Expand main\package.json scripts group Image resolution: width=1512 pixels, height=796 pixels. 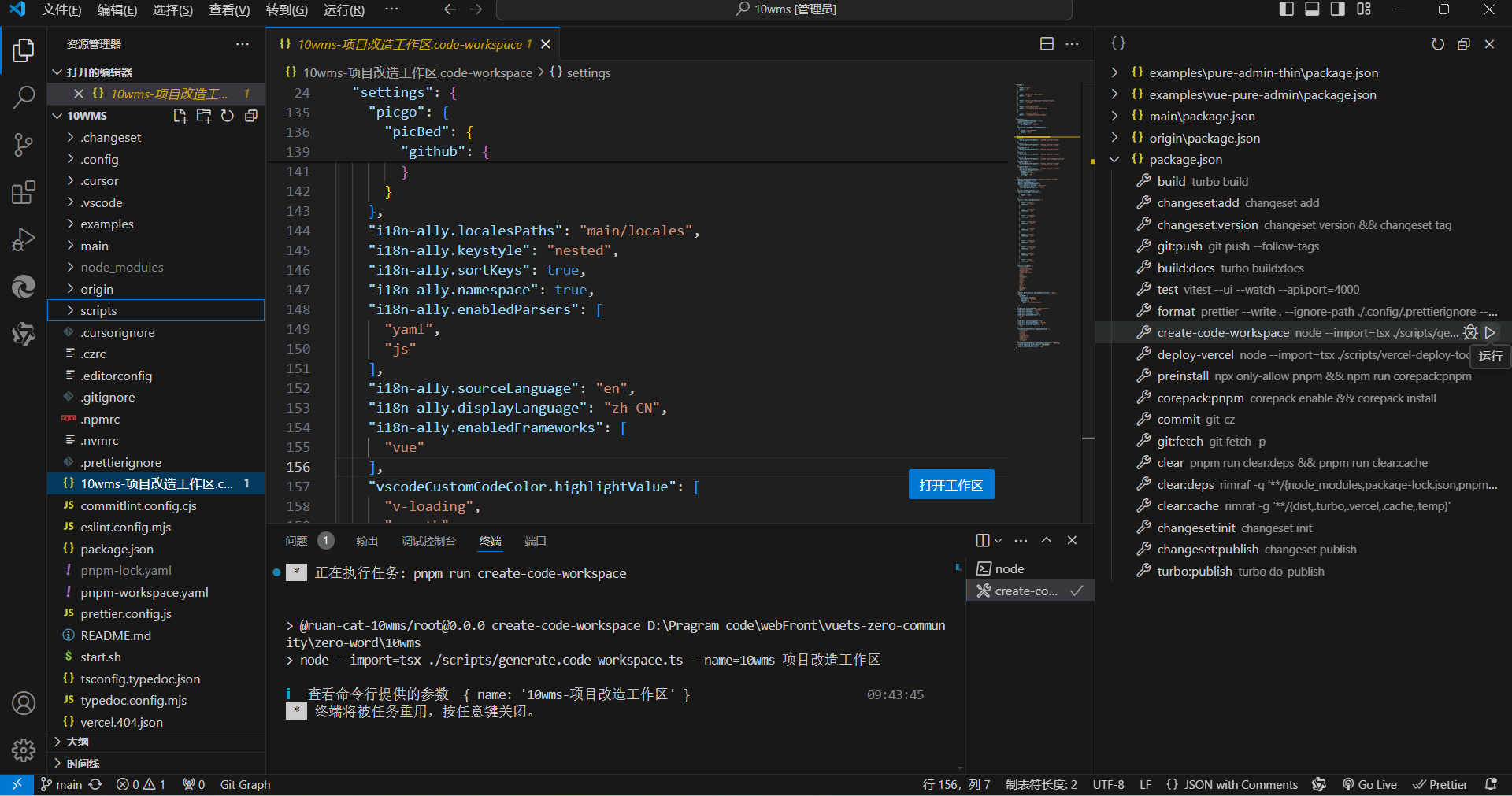click(x=1303, y=116)
